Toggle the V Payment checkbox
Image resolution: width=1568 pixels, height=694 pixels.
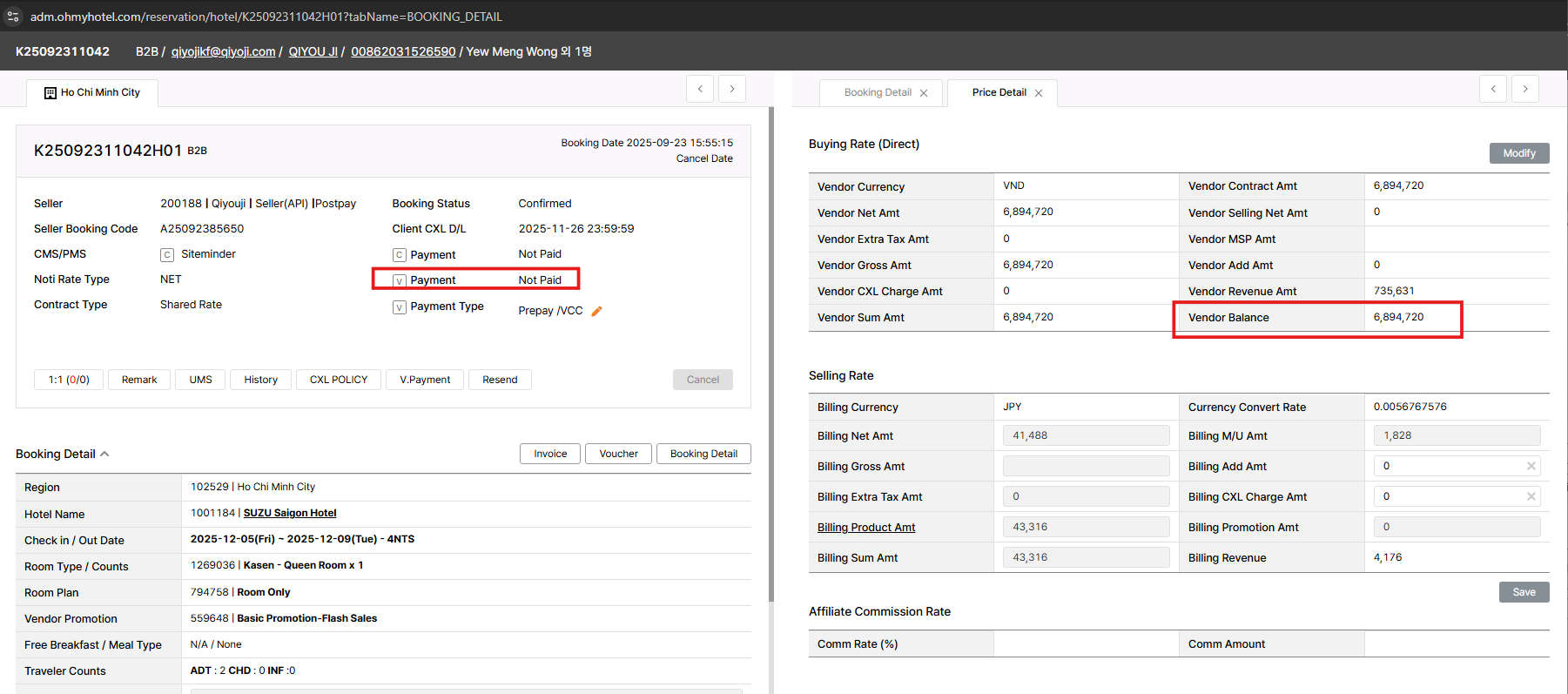tap(400, 280)
